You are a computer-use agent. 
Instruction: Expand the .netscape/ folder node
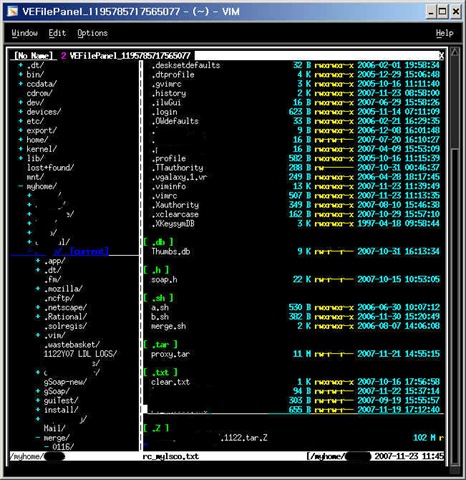click(x=38, y=308)
